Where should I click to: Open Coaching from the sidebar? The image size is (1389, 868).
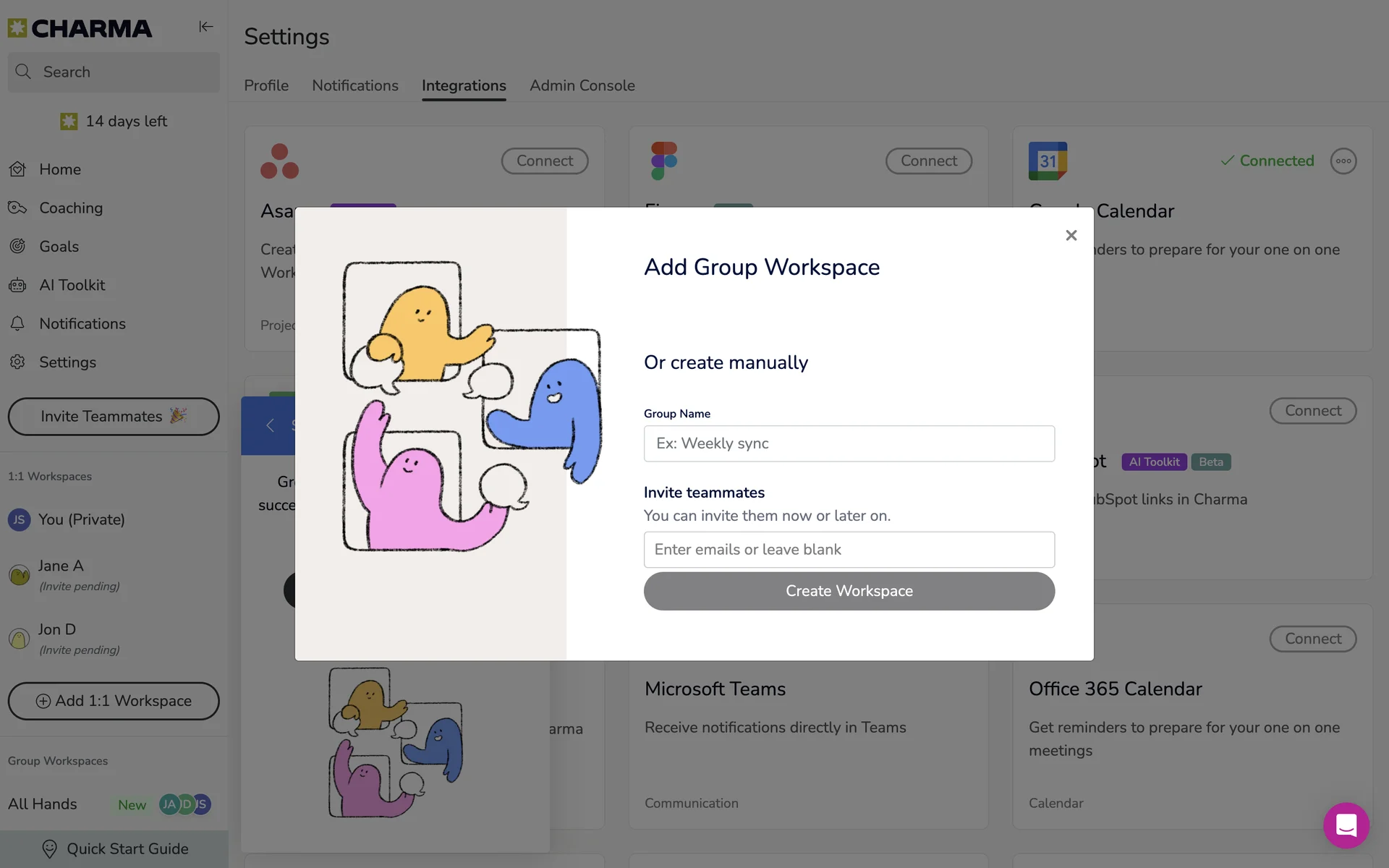pos(70,208)
